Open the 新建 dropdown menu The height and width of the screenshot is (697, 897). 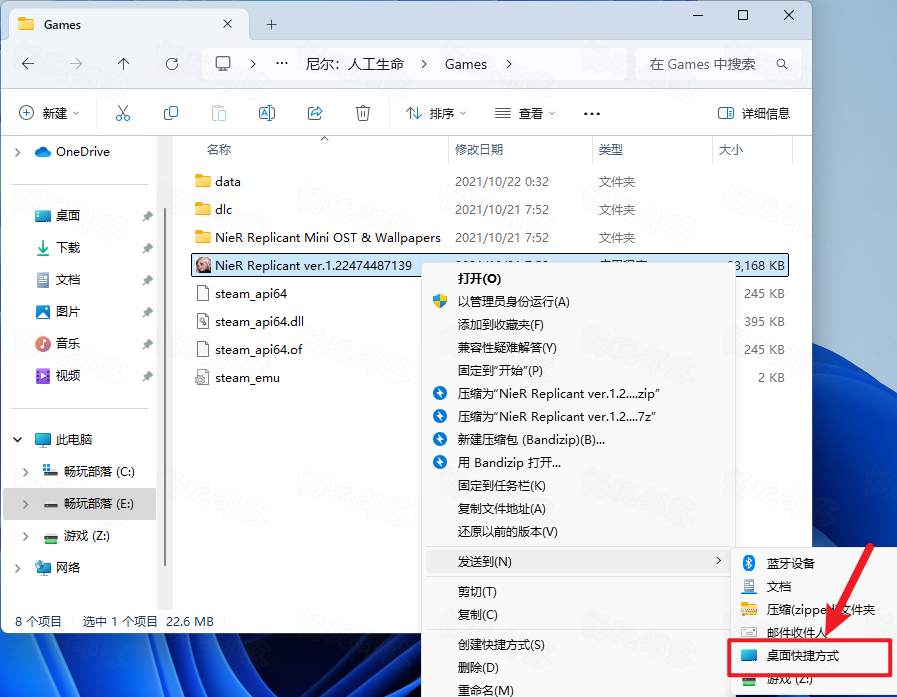point(49,113)
